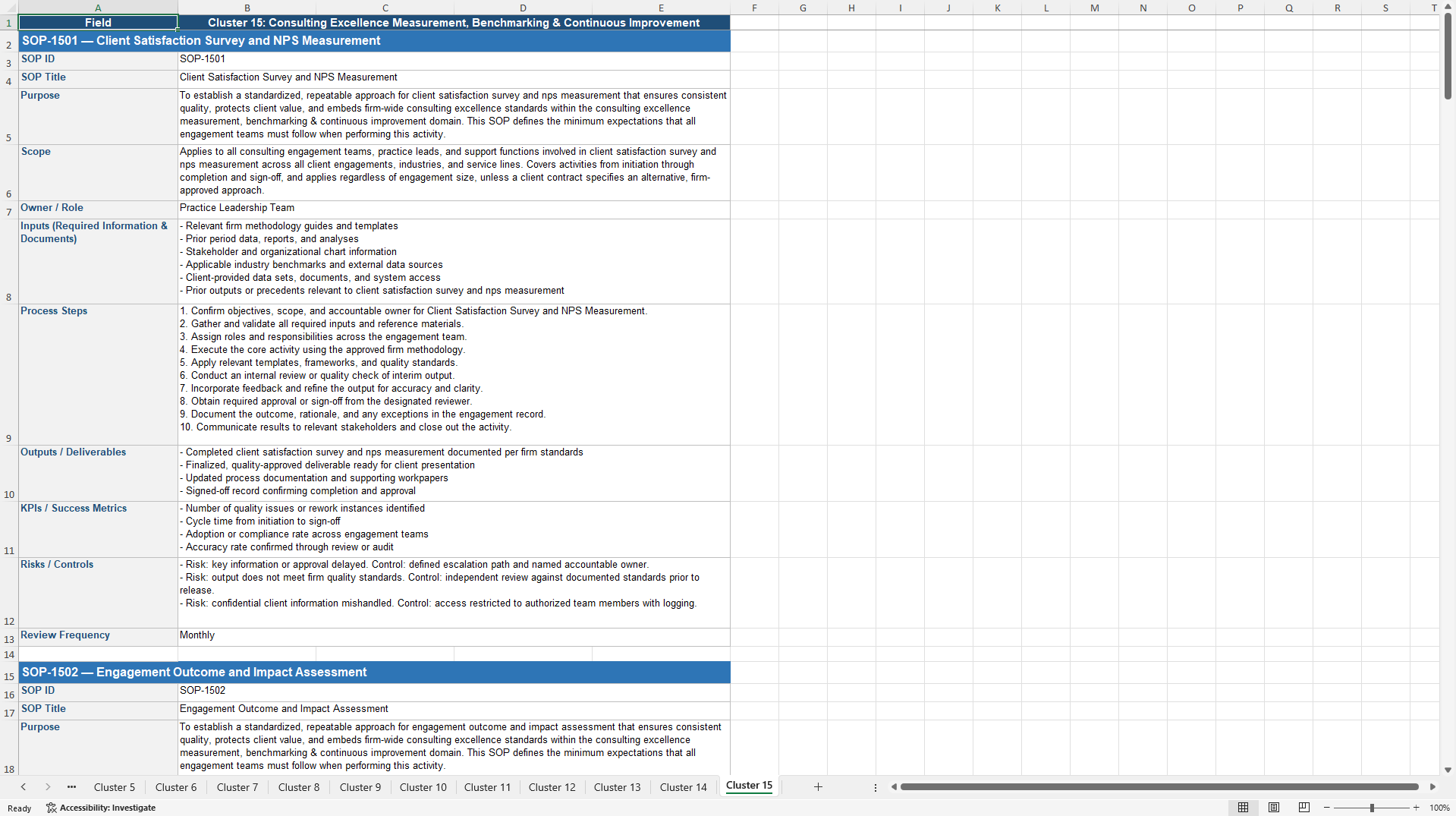Select column F header
The height and width of the screenshot is (816, 1456).
(x=754, y=8)
